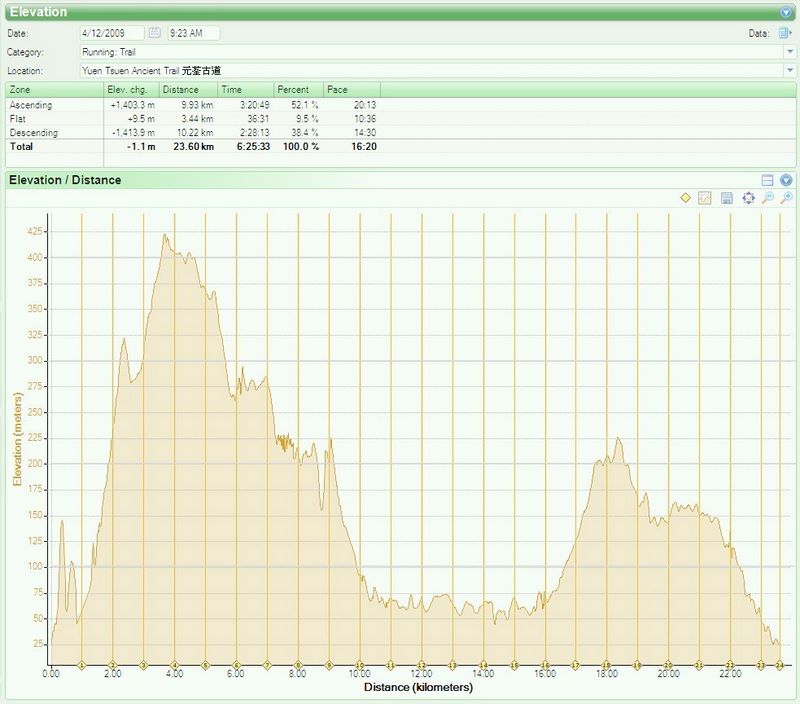Open the Data options menu icon
This screenshot has width=800, height=704.
tap(785, 33)
